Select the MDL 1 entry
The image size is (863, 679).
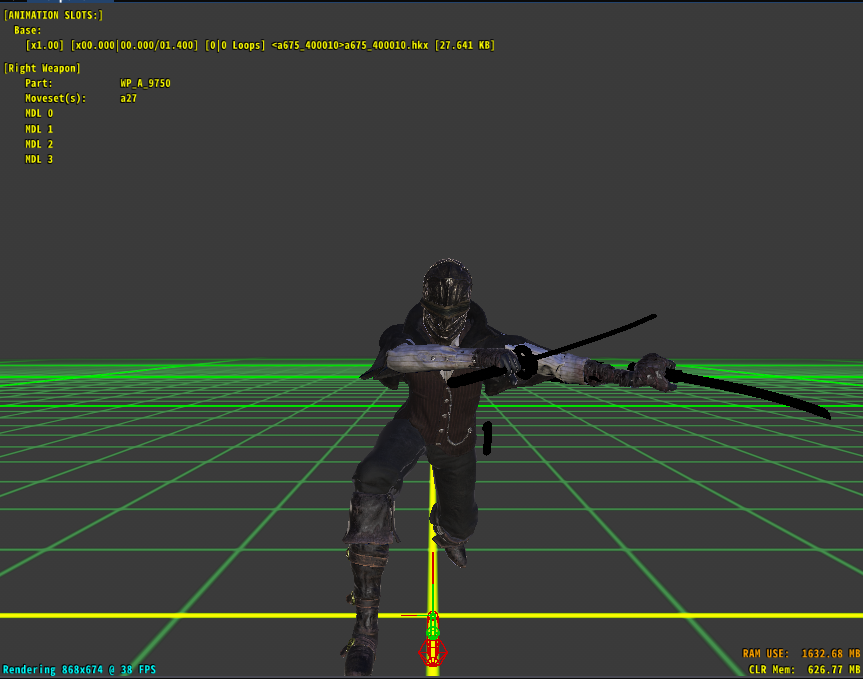(x=39, y=129)
